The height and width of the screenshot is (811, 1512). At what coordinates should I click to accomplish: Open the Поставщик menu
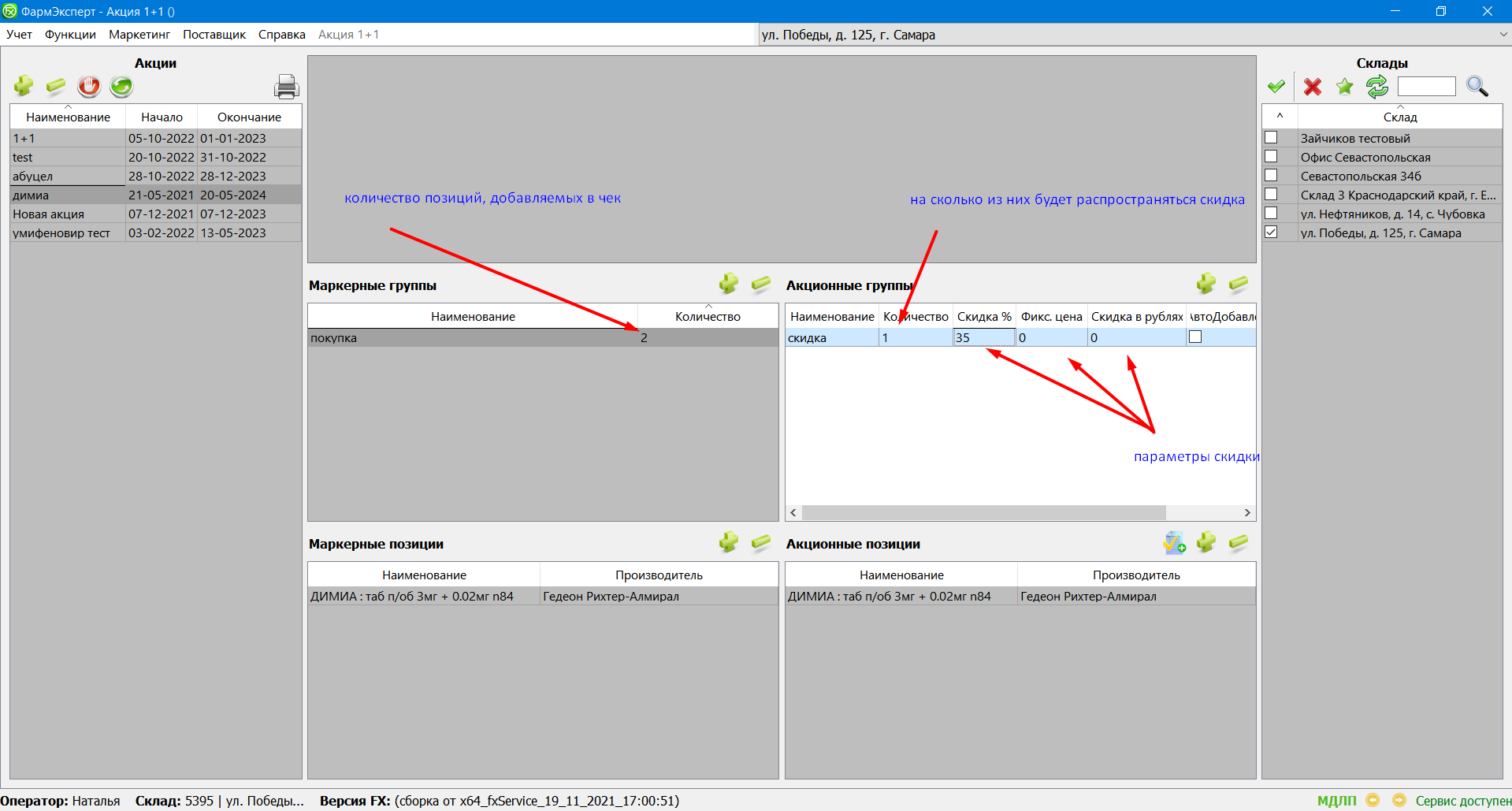click(x=214, y=35)
